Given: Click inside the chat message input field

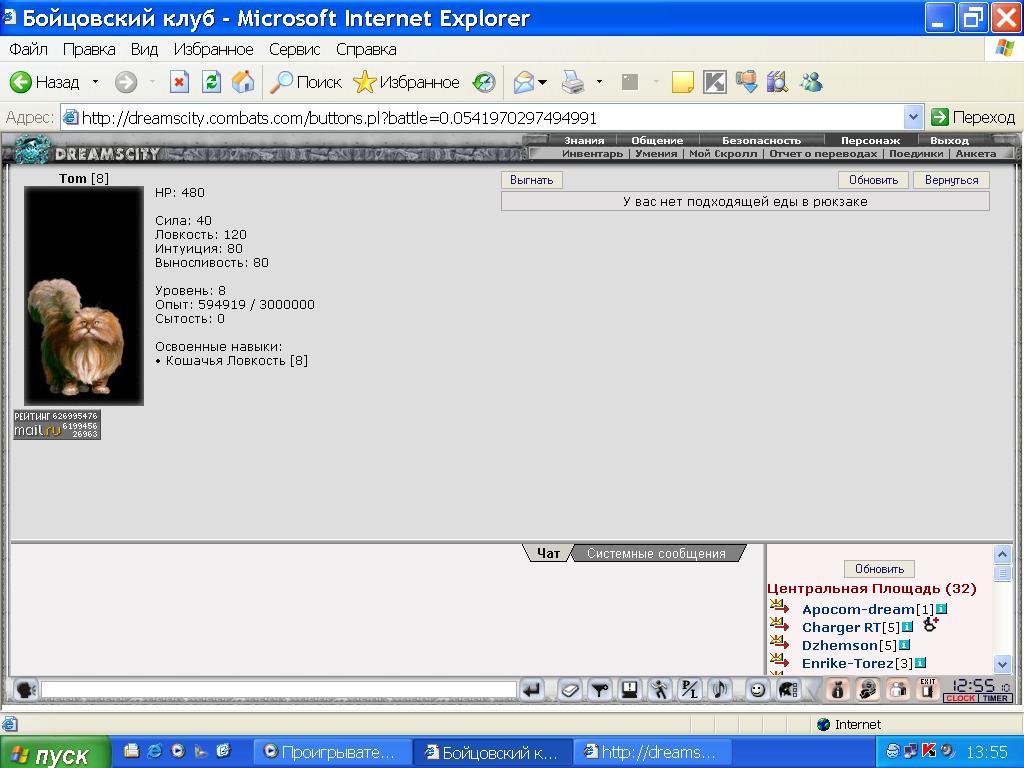Looking at the screenshot, I should click(x=279, y=690).
